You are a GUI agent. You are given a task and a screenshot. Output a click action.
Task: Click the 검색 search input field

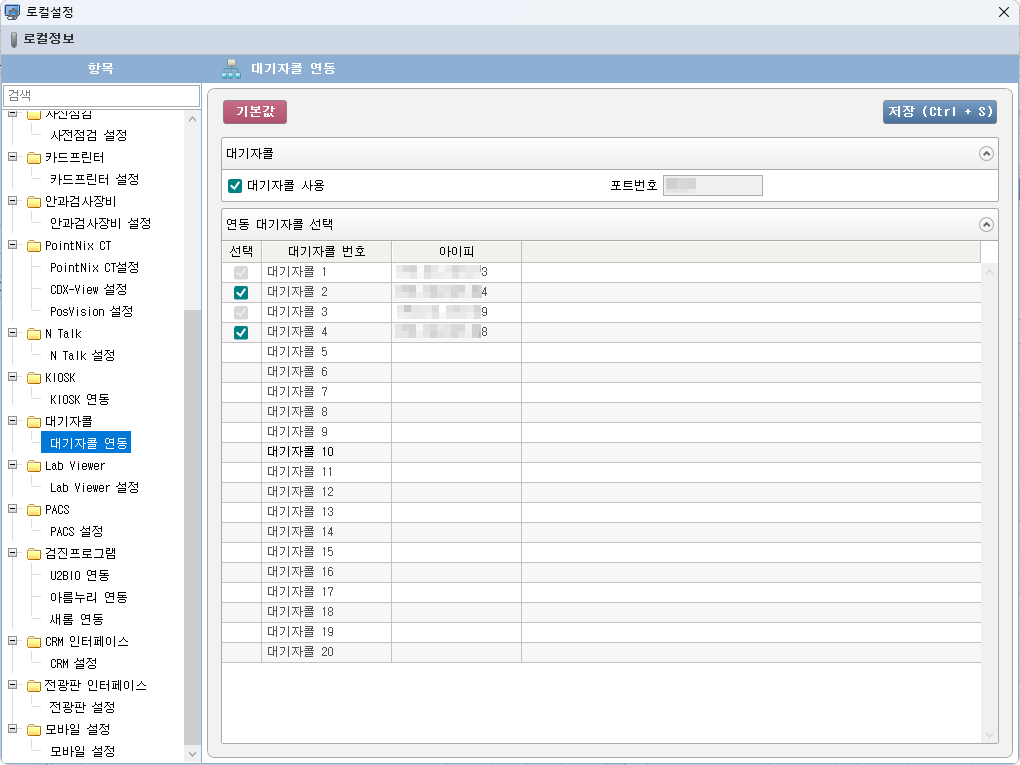[x=101, y=95]
